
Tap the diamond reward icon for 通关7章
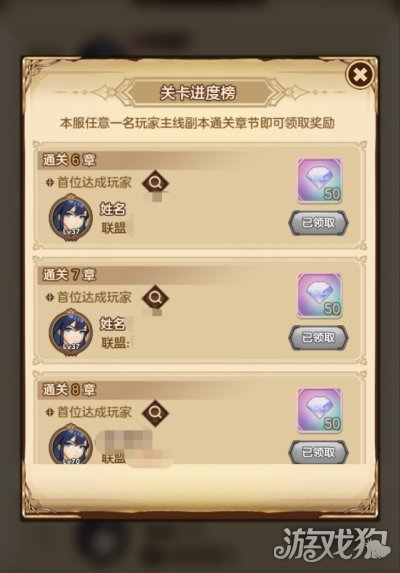[319, 295]
